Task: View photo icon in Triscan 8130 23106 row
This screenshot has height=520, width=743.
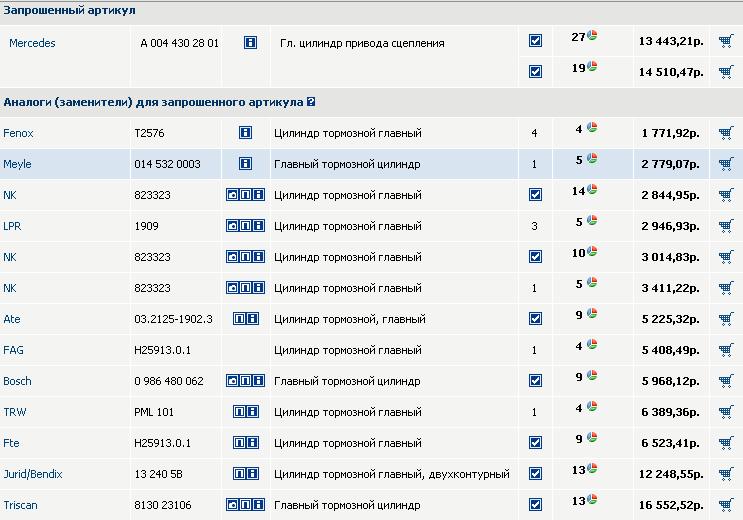Action: coord(232,504)
